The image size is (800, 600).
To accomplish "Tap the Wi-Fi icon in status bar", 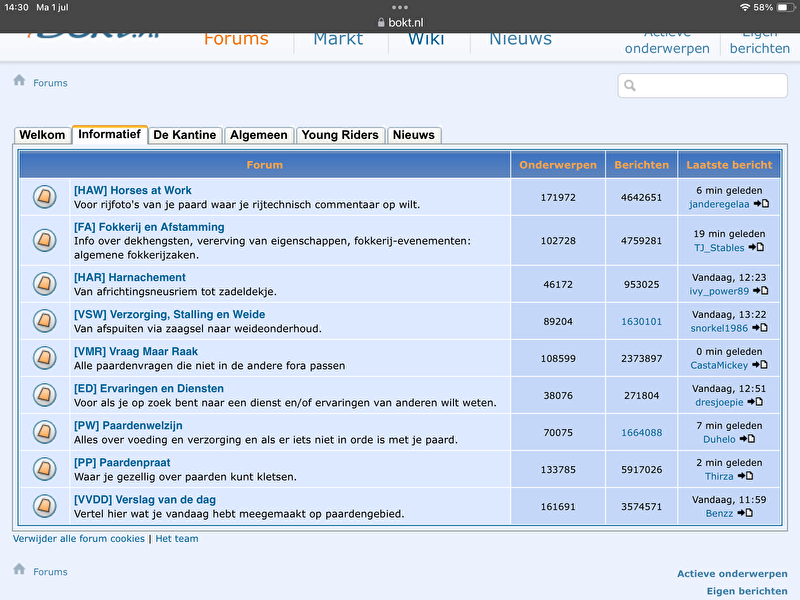I will point(745,8).
